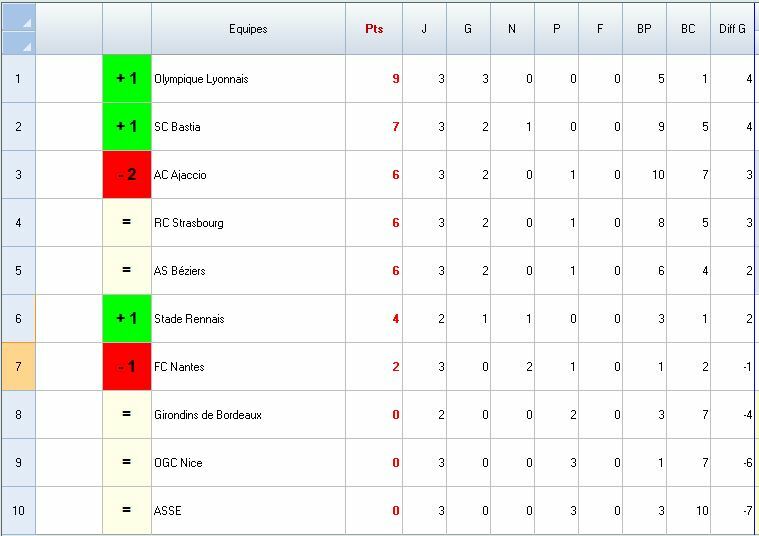The width and height of the screenshot is (759, 536).
Task: Click the Girondins de Bordeaux cell
Action: pyautogui.click(x=248, y=415)
